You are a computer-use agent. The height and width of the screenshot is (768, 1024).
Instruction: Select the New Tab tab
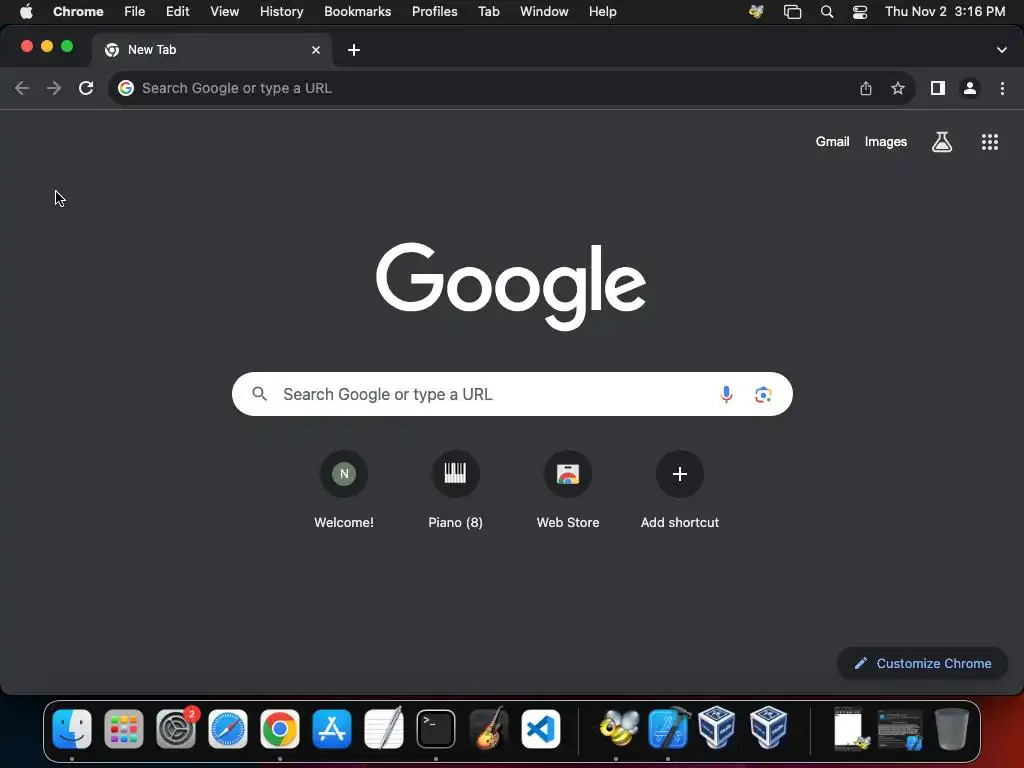pos(212,50)
